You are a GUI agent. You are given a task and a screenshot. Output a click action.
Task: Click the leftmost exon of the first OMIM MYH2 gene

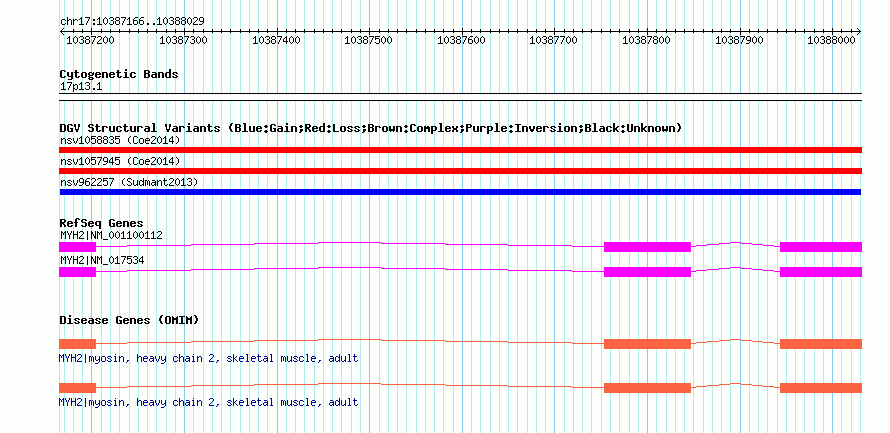[78, 344]
